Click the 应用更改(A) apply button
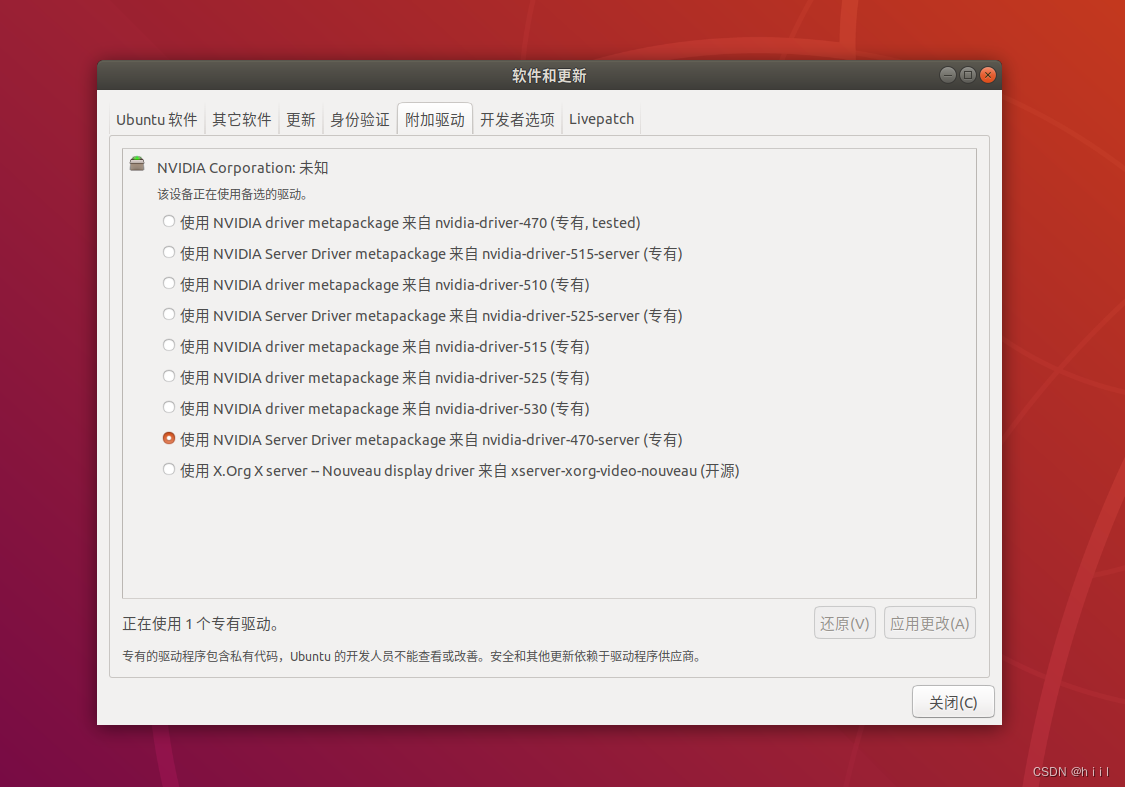1125x787 pixels. tap(929, 623)
